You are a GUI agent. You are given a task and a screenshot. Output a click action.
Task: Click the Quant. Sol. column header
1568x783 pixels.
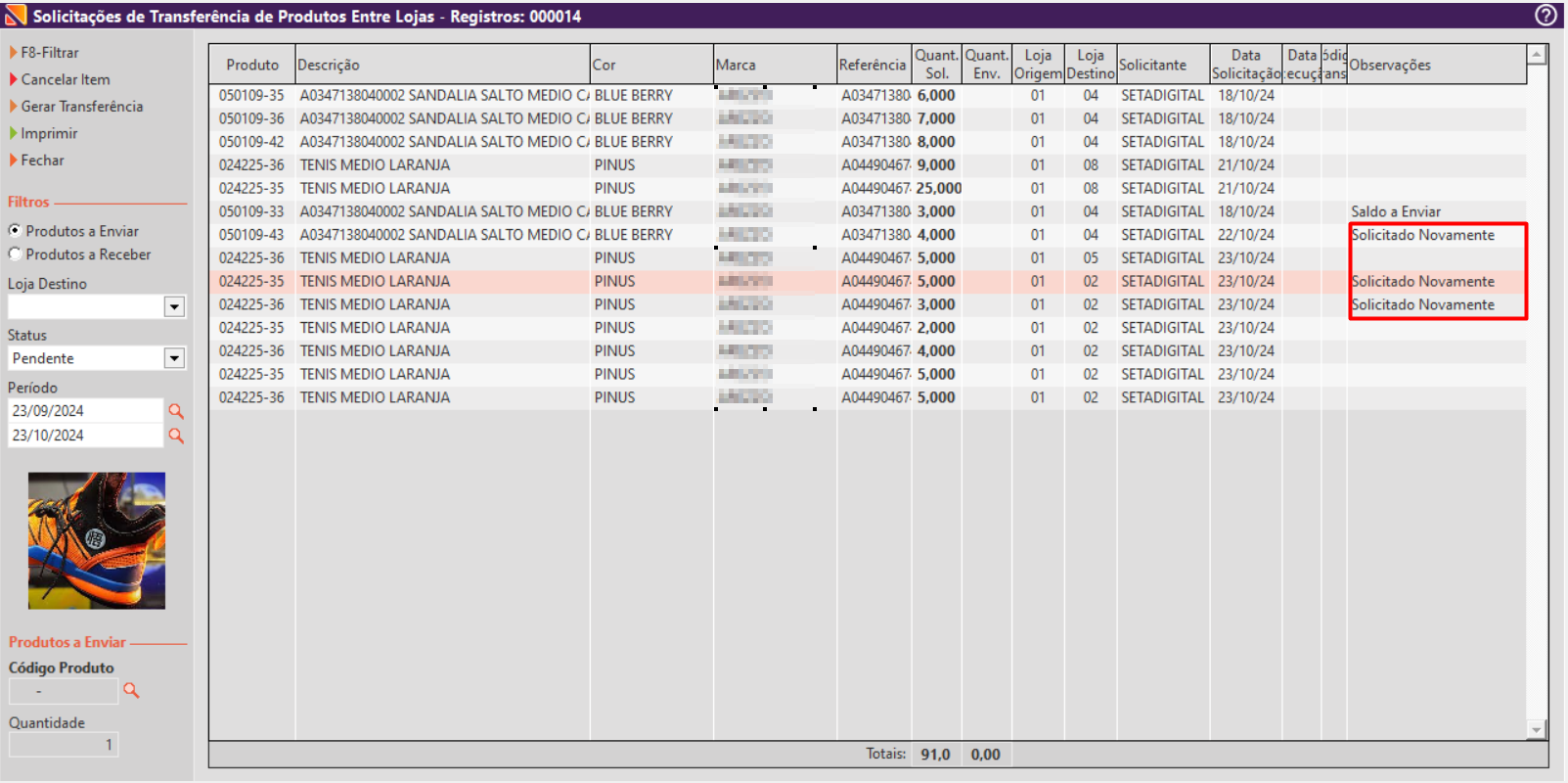(937, 65)
